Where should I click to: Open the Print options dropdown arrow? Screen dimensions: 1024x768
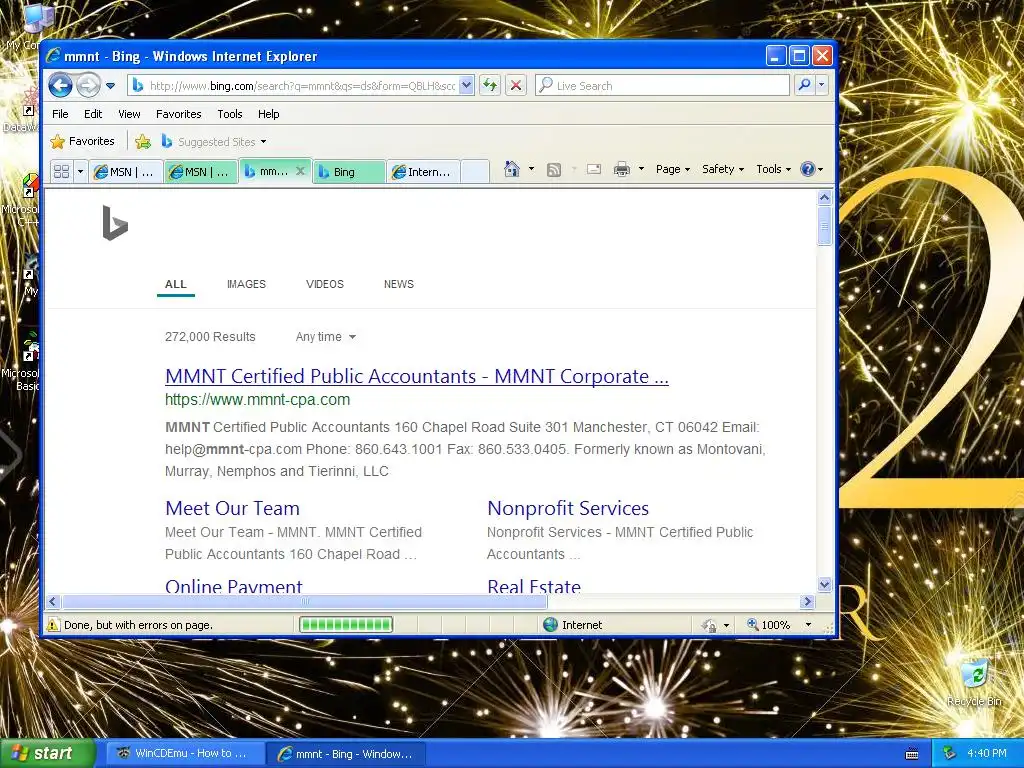click(x=641, y=169)
